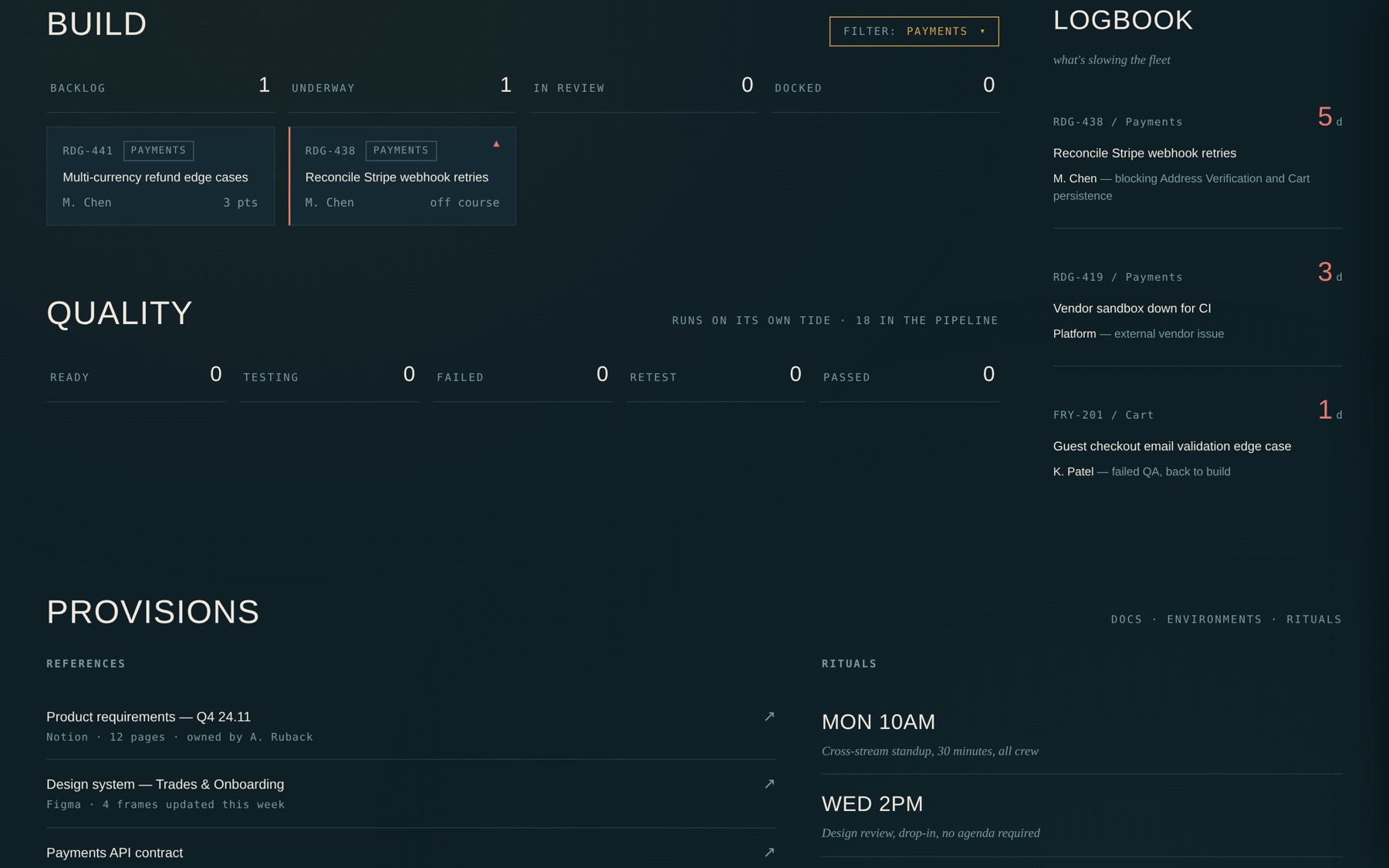1389x868 pixels.
Task: Click the Build section heading
Action: [x=96, y=24]
